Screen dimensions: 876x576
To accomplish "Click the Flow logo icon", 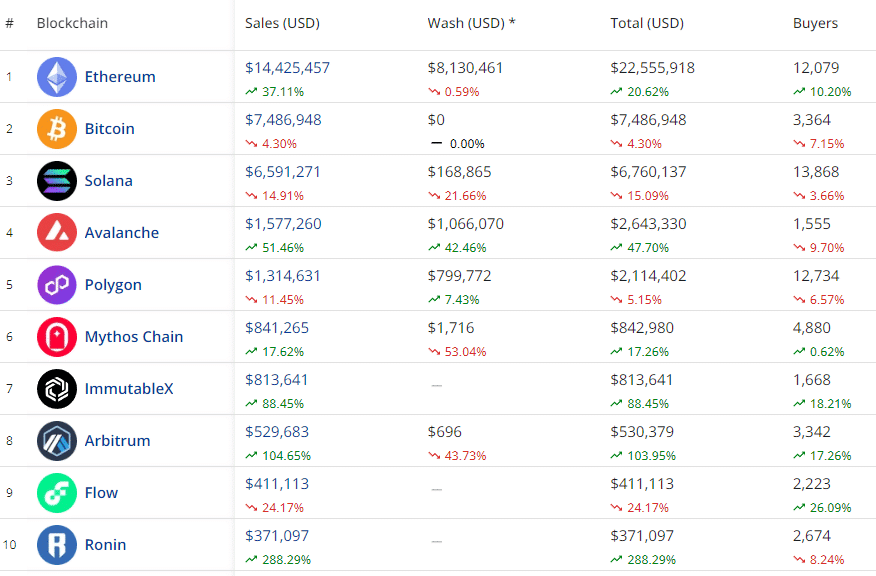I will (57, 492).
